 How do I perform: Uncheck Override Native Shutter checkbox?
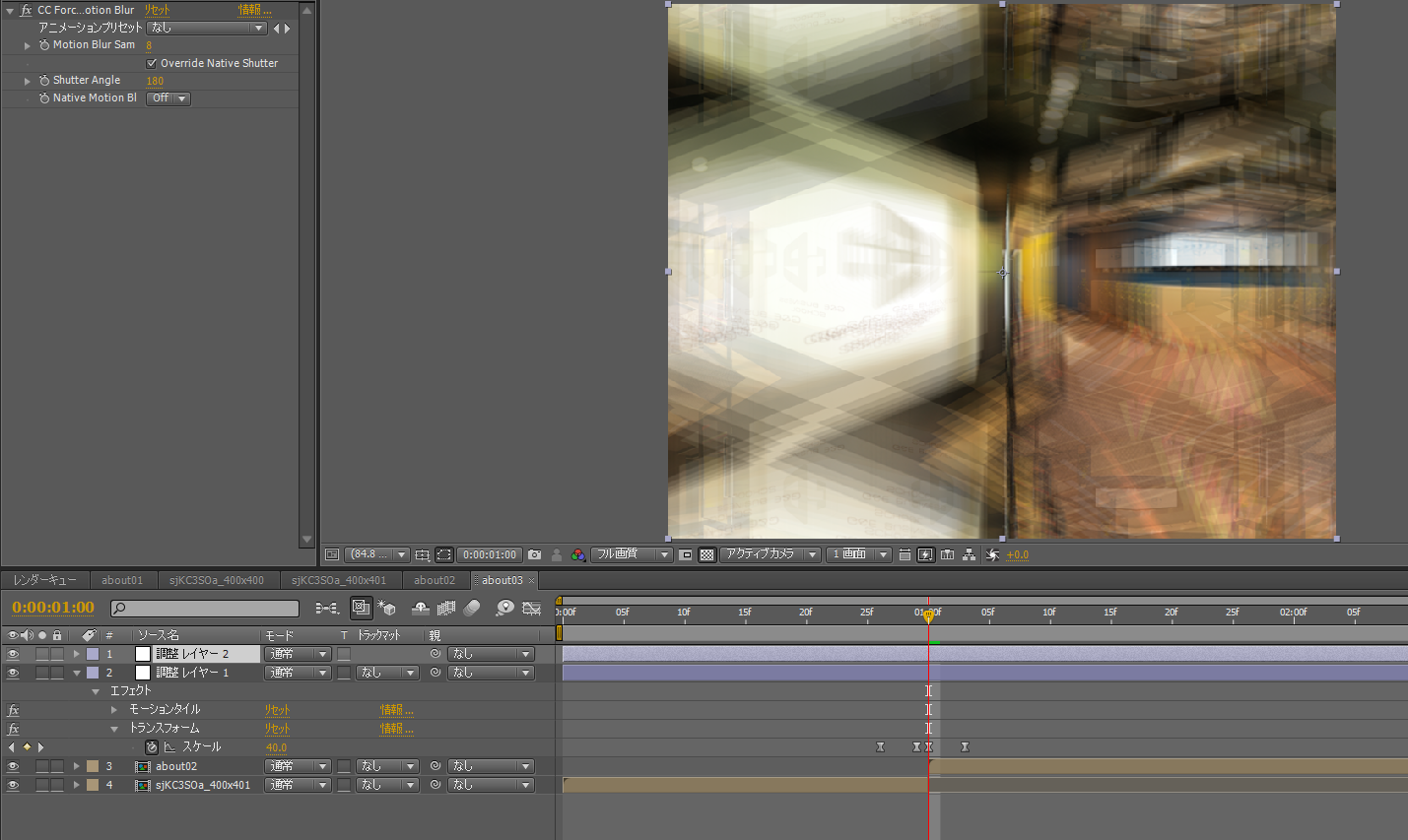[152, 63]
